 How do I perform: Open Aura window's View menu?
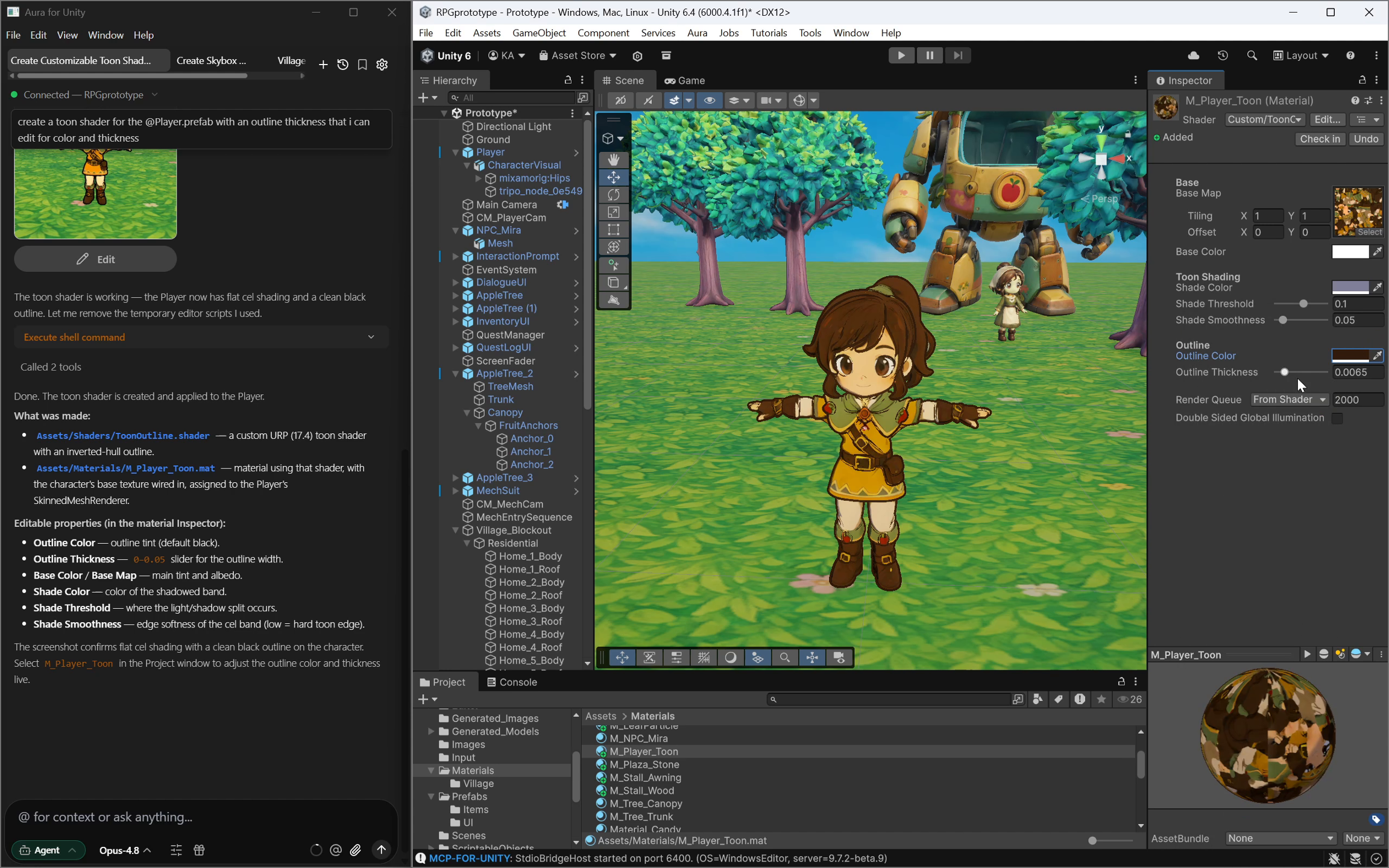[67, 35]
